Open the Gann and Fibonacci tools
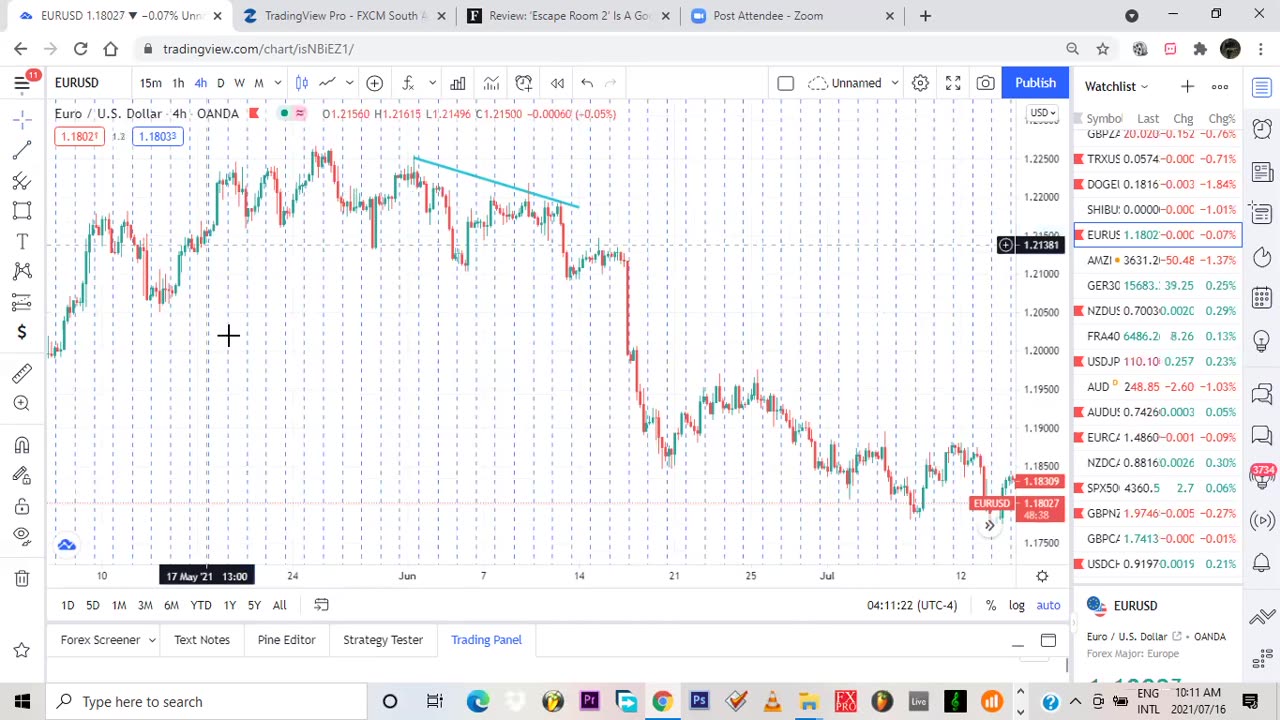This screenshot has height=720, width=1280. 22,181
